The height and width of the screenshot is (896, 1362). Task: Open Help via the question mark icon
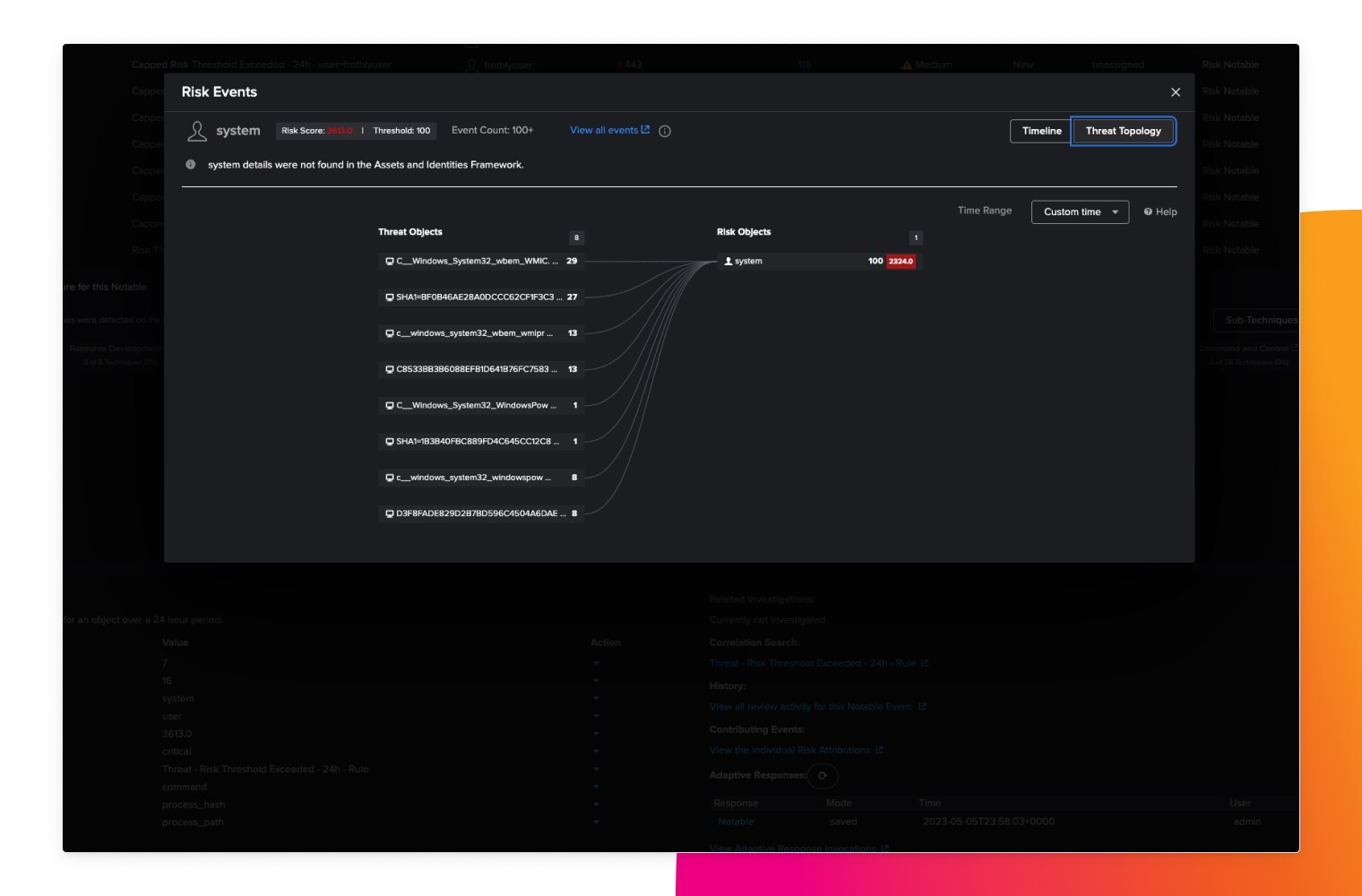[x=1148, y=211]
